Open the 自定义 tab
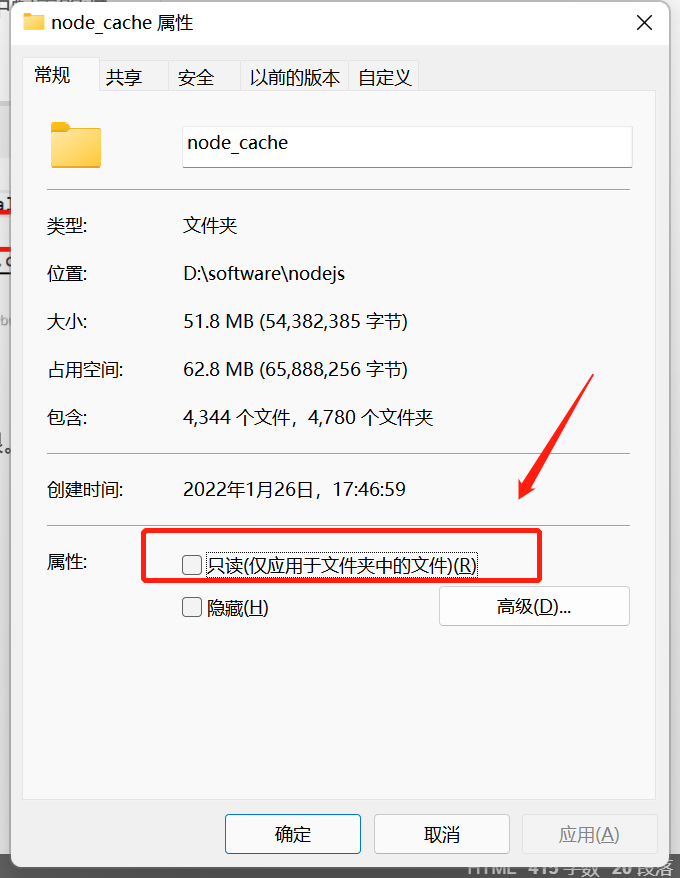Screen dimensions: 680x878 coord(384,77)
